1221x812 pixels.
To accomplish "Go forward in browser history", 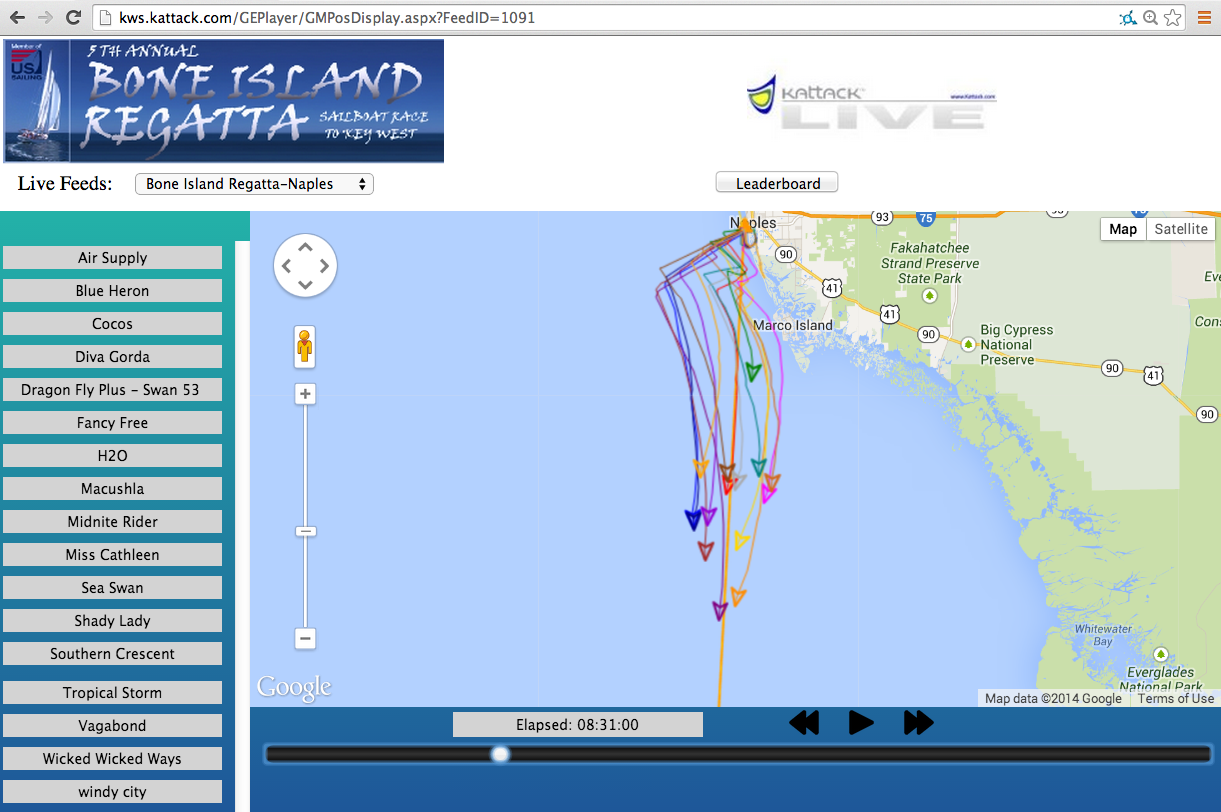I will [45, 17].
